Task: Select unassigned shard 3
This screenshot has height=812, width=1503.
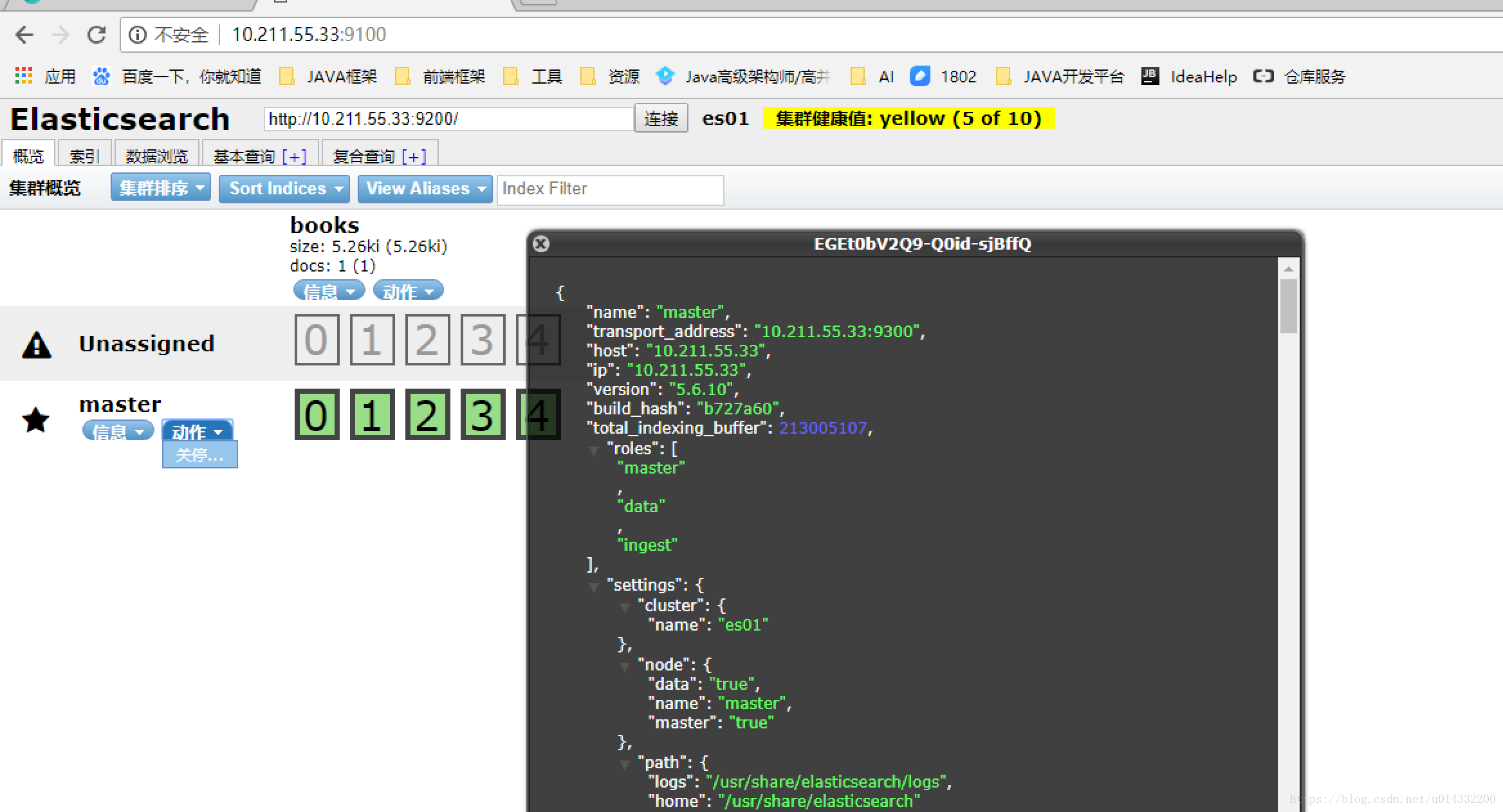Action: point(483,340)
